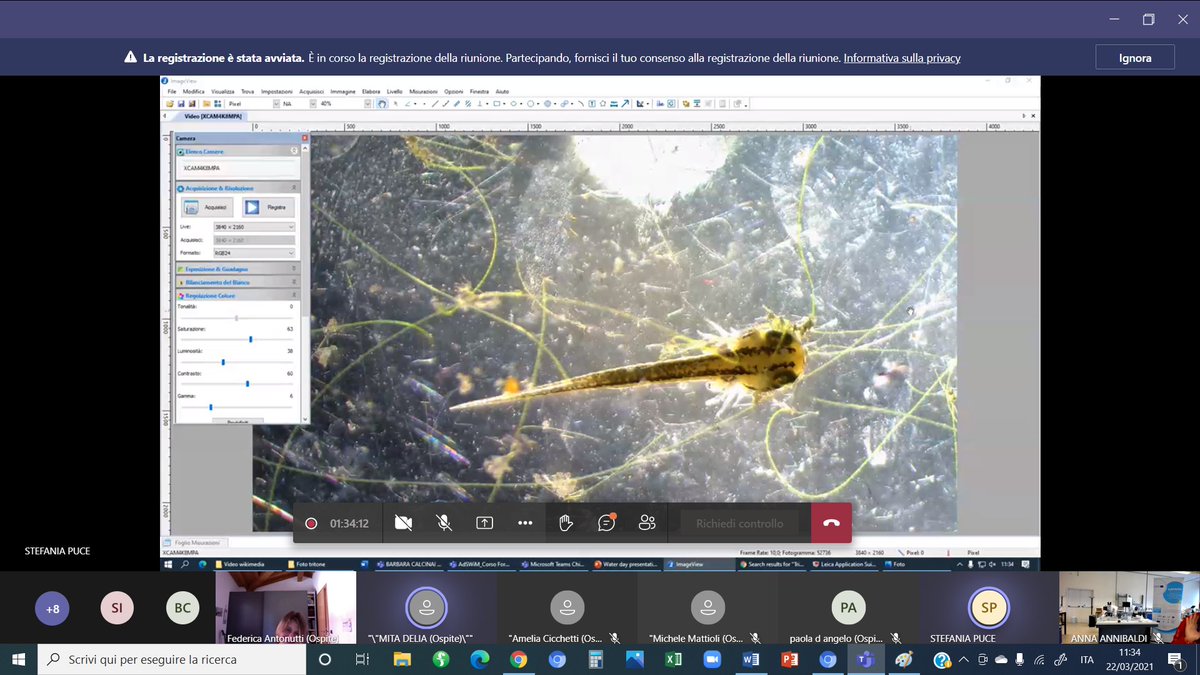Image resolution: width=1200 pixels, height=675 pixels.
Task: Open File Explorer from taskbar
Action: tap(402, 660)
